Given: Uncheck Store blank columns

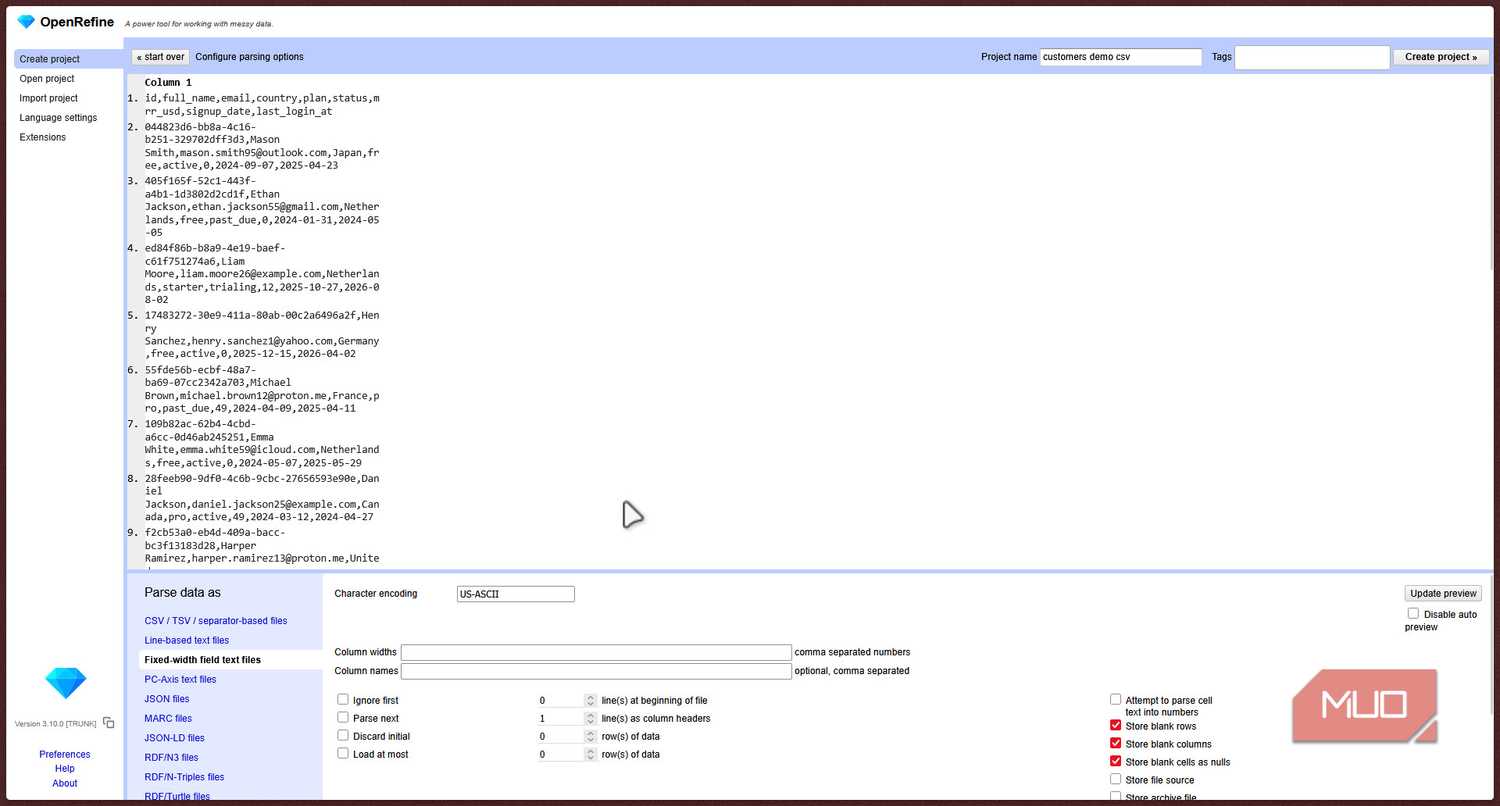Looking at the screenshot, I should click(x=1115, y=743).
